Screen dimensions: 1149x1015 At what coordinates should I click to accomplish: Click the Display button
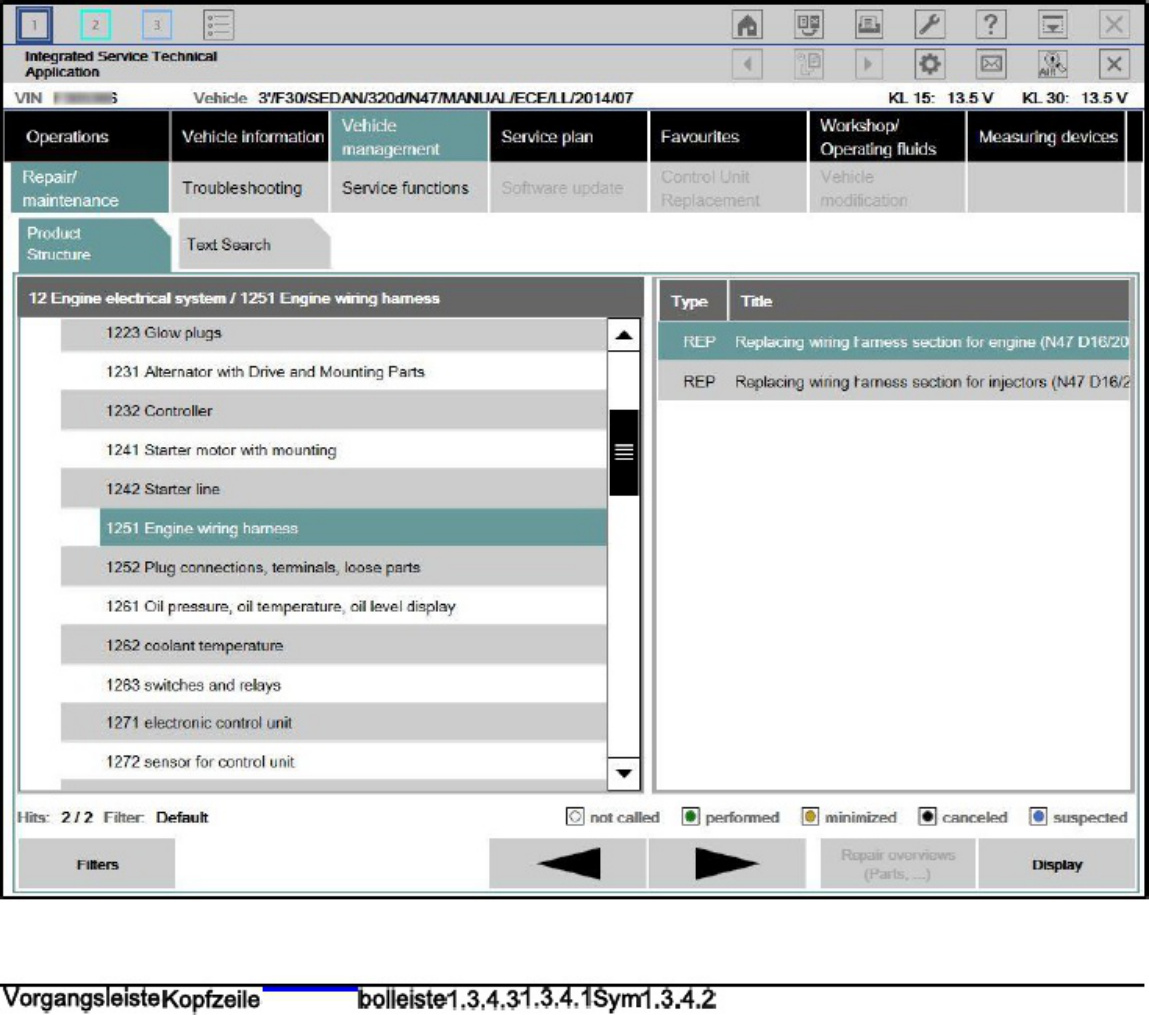[x=1057, y=864]
